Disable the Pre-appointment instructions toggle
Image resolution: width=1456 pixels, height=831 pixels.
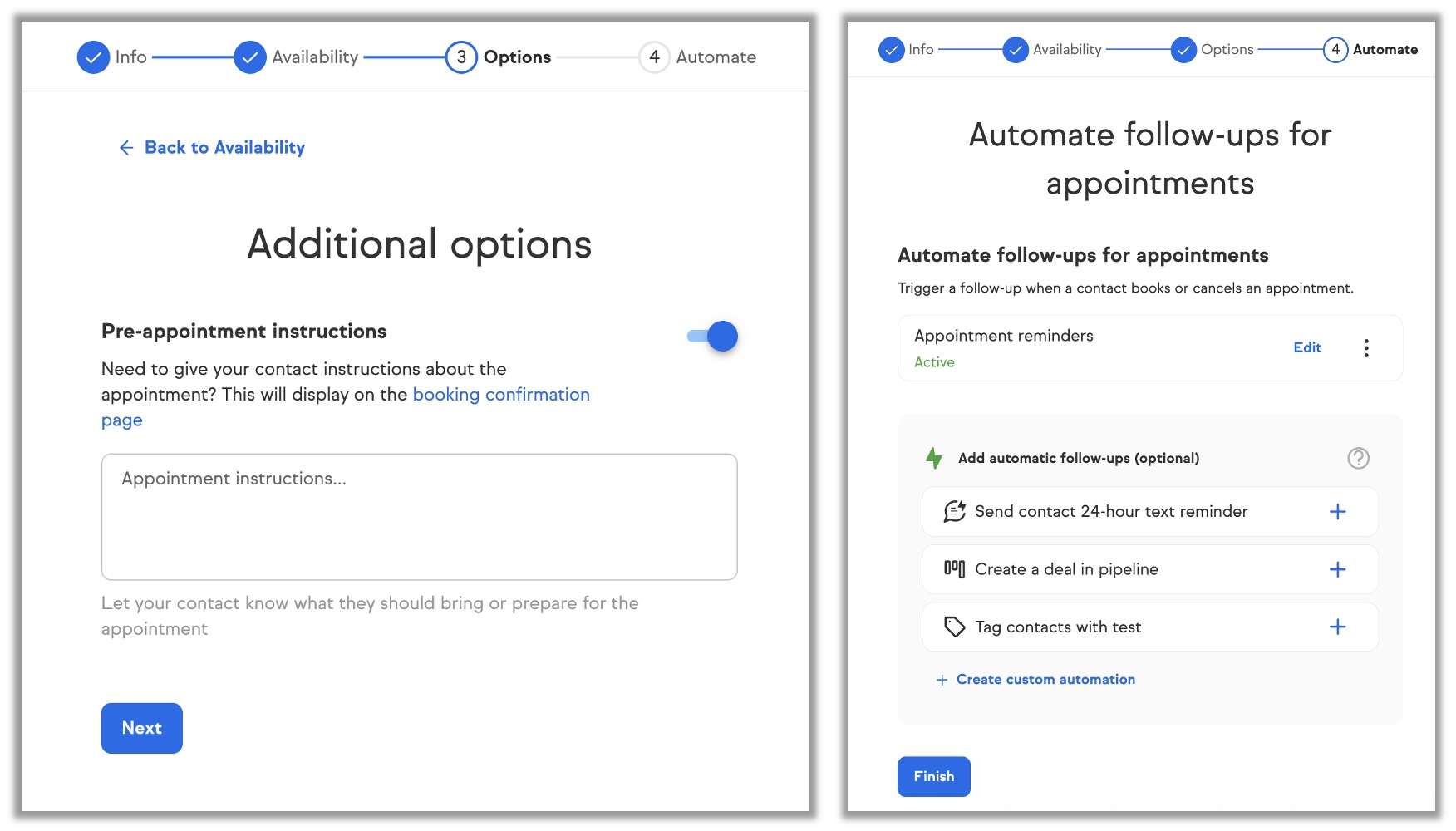coord(713,337)
